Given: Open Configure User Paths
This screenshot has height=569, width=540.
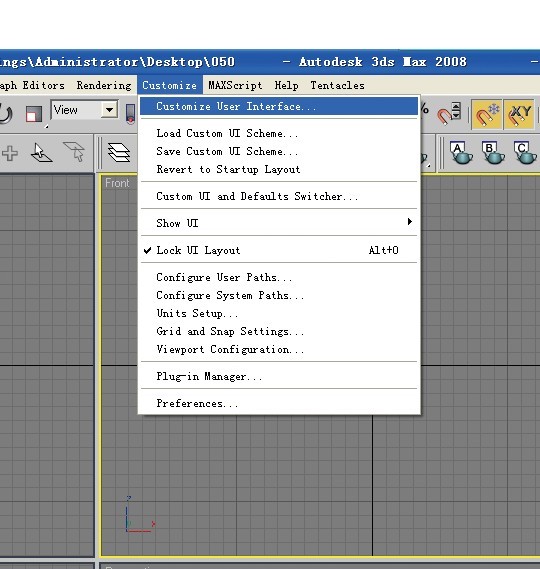Looking at the screenshot, I should pos(279,277).
